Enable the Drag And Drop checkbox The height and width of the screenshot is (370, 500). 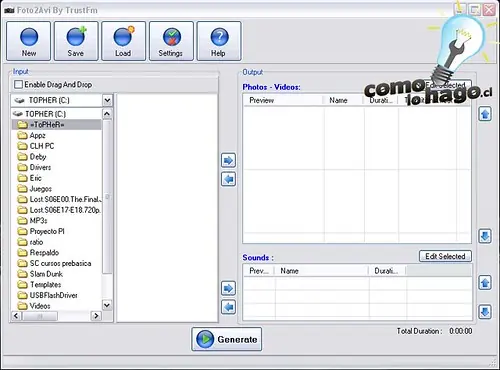pyautogui.click(x=18, y=85)
